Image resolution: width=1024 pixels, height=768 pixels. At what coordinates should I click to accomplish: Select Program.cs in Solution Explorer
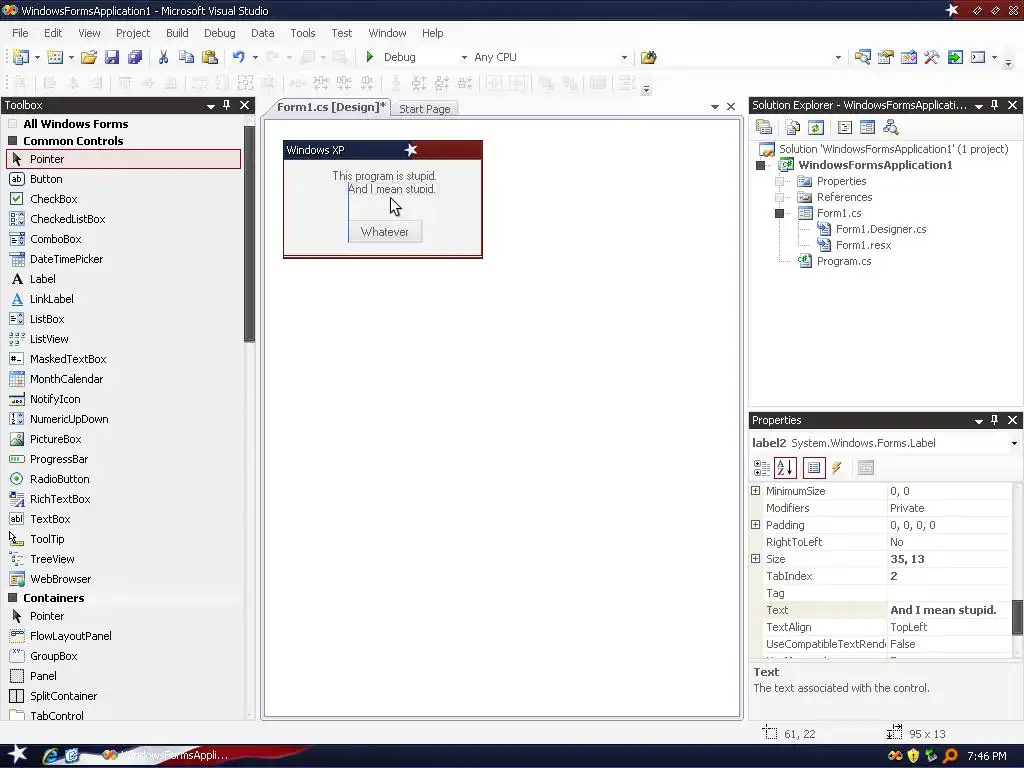(x=844, y=261)
